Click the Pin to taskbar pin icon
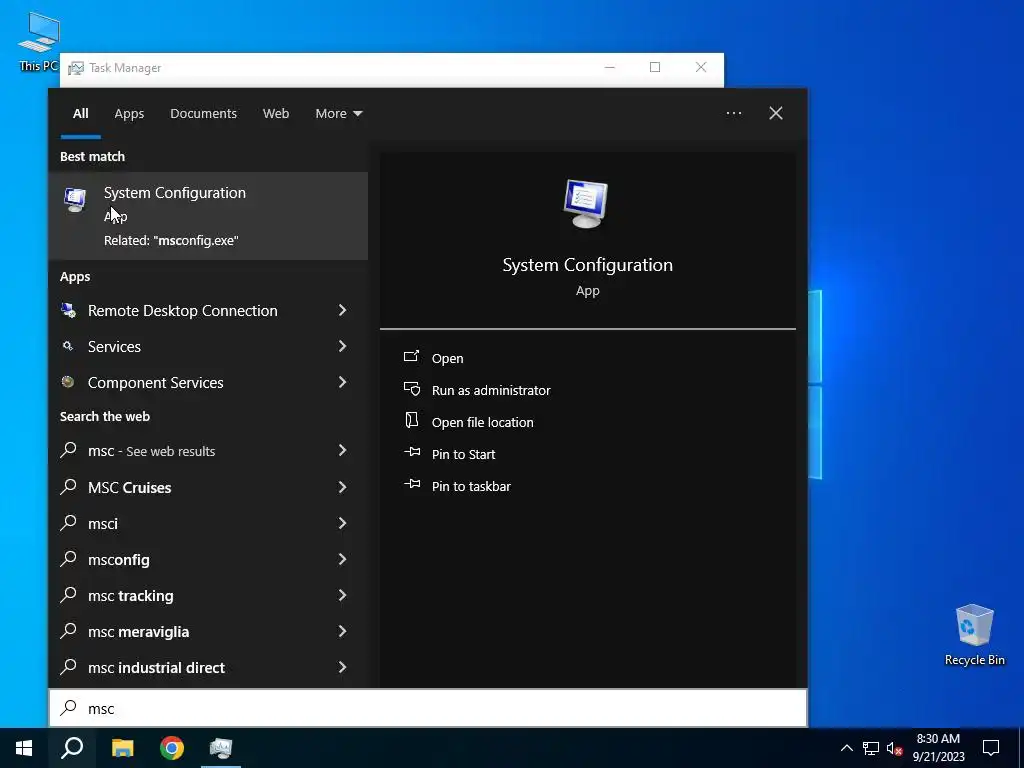The image size is (1024, 768). click(411, 484)
